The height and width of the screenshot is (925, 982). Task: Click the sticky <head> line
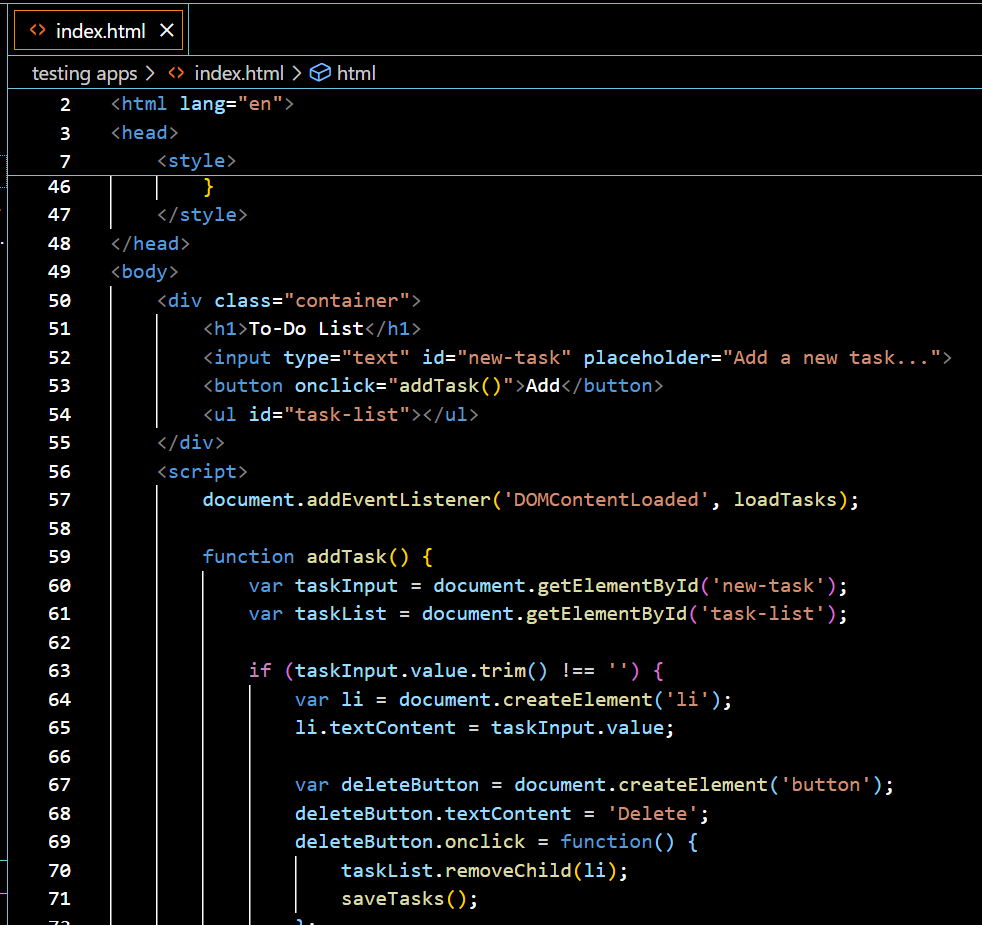pyautogui.click(x=145, y=132)
